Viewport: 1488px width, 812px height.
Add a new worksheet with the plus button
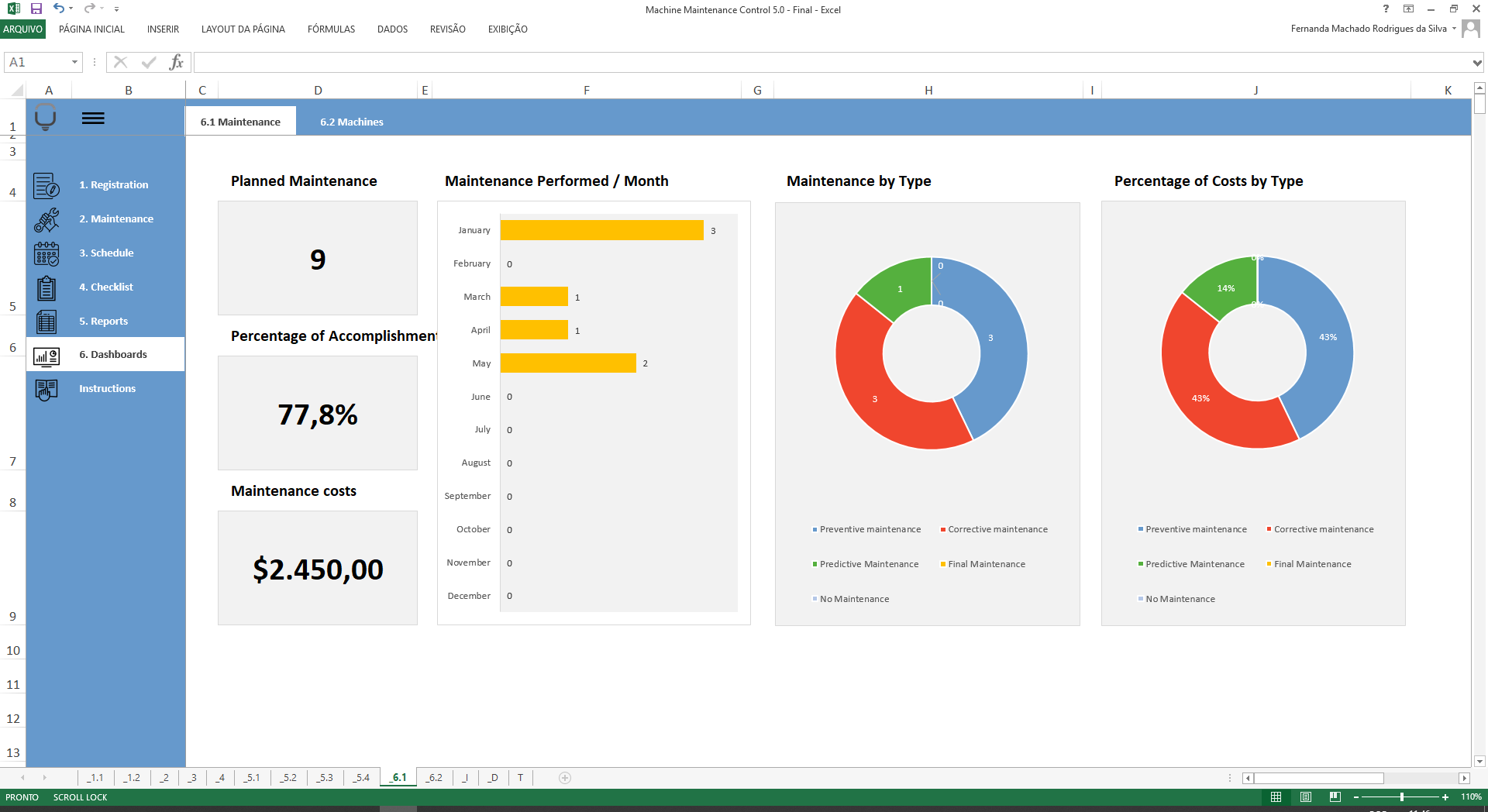564,778
